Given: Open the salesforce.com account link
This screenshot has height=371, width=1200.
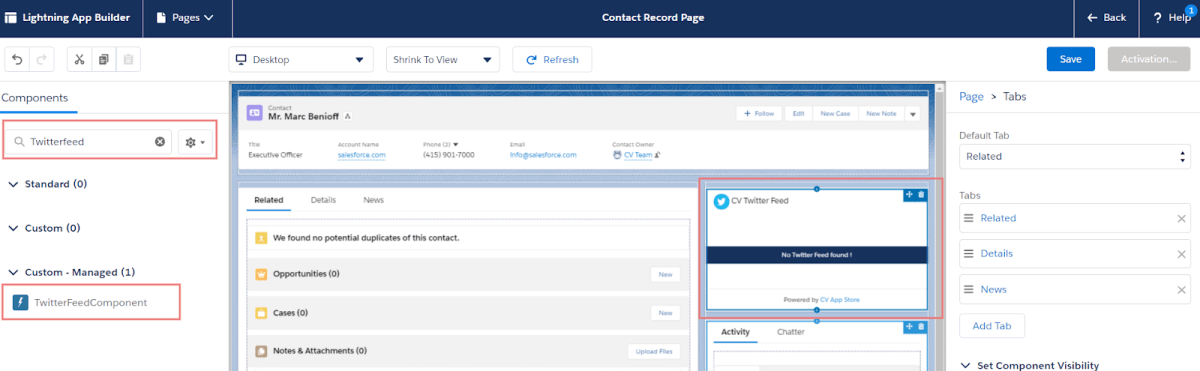Looking at the screenshot, I should [361, 155].
